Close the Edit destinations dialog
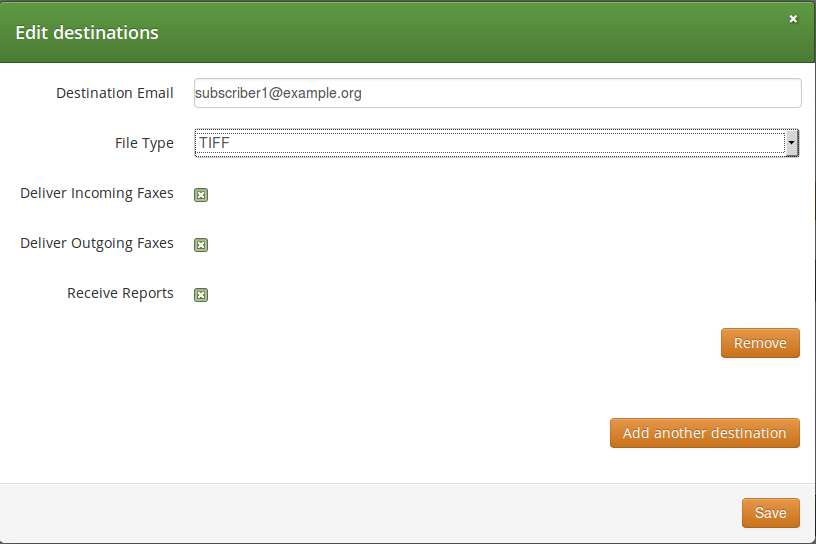The image size is (816, 544). [793, 19]
